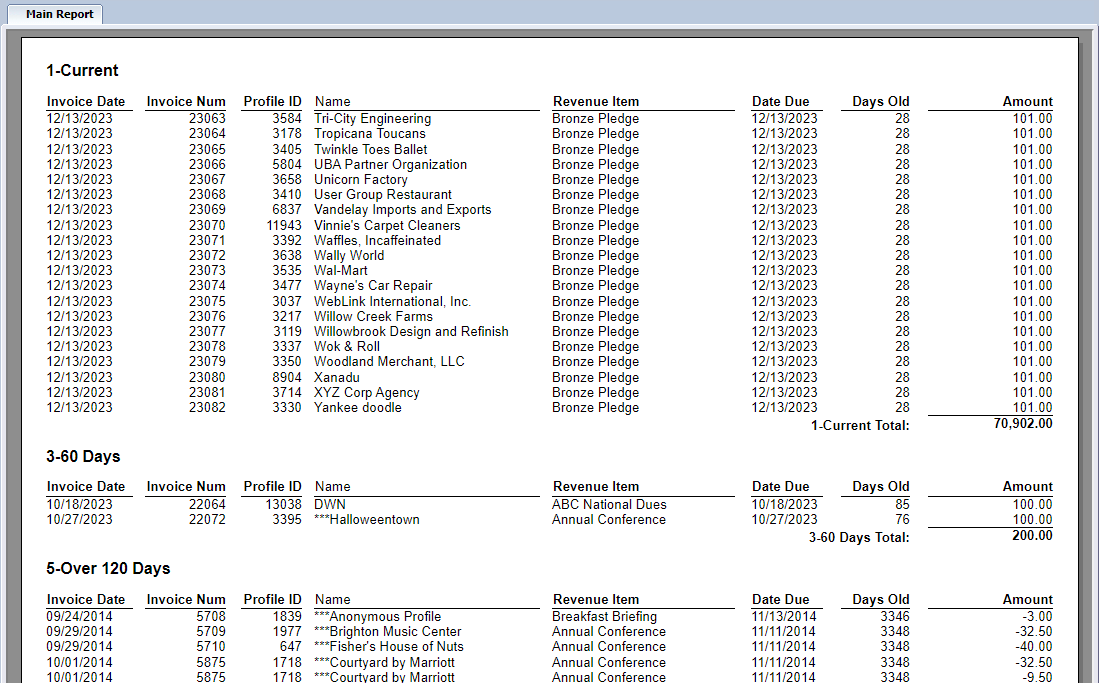The image size is (1105, 683).
Task: Click invoice number 5708
Action: (x=211, y=617)
